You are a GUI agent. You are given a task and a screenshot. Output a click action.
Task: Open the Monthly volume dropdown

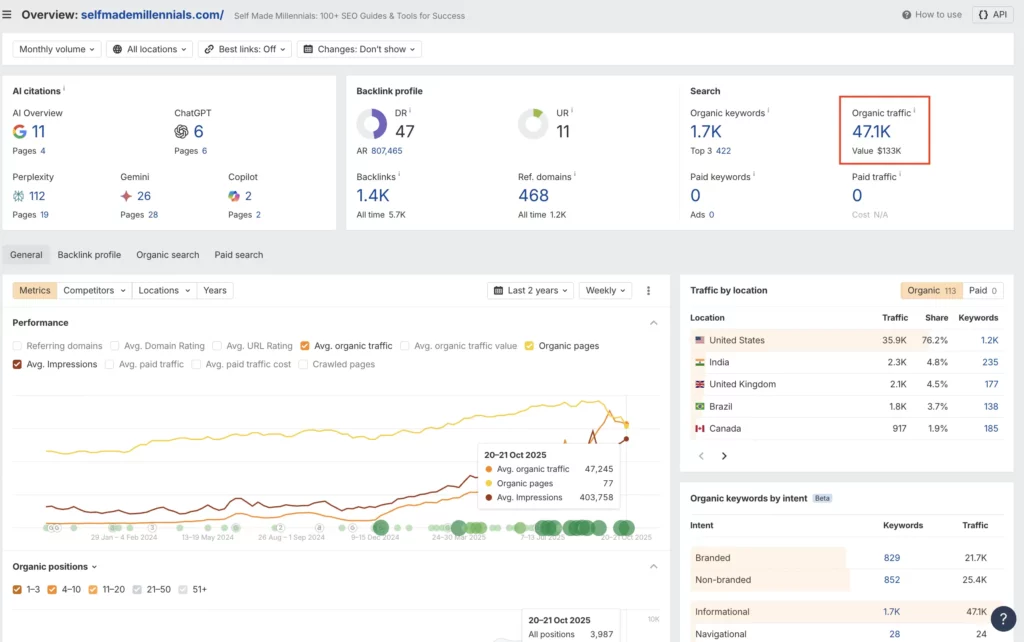click(x=56, y=48)
